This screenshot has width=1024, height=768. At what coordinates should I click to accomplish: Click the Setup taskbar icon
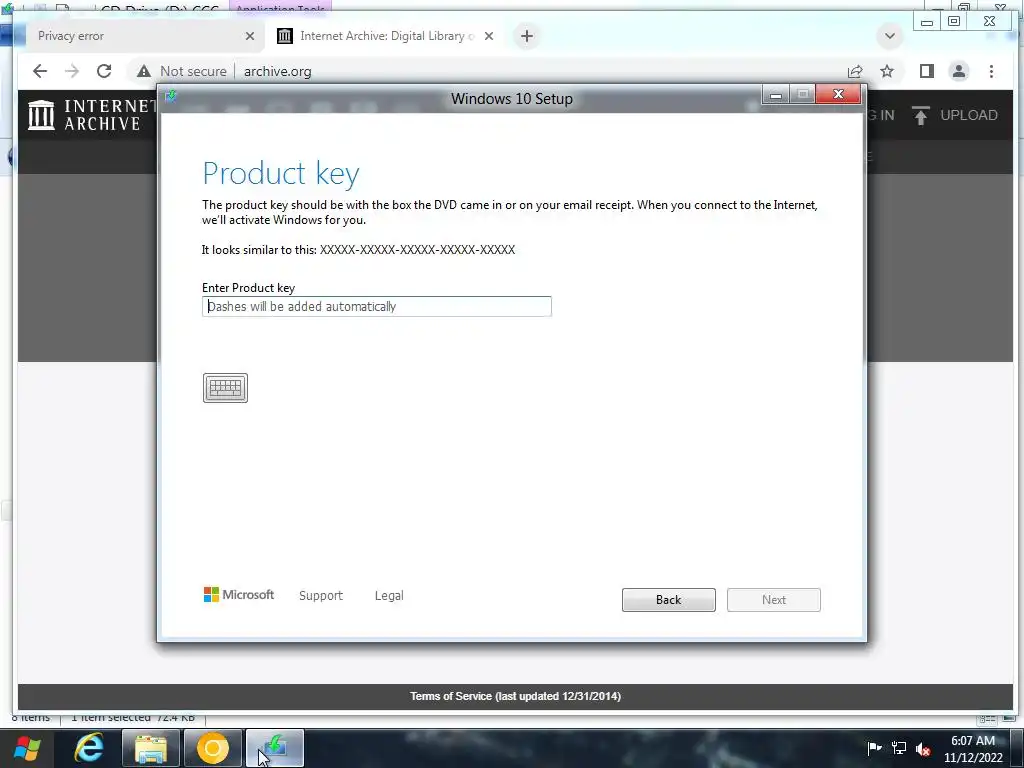pos(275,748)
